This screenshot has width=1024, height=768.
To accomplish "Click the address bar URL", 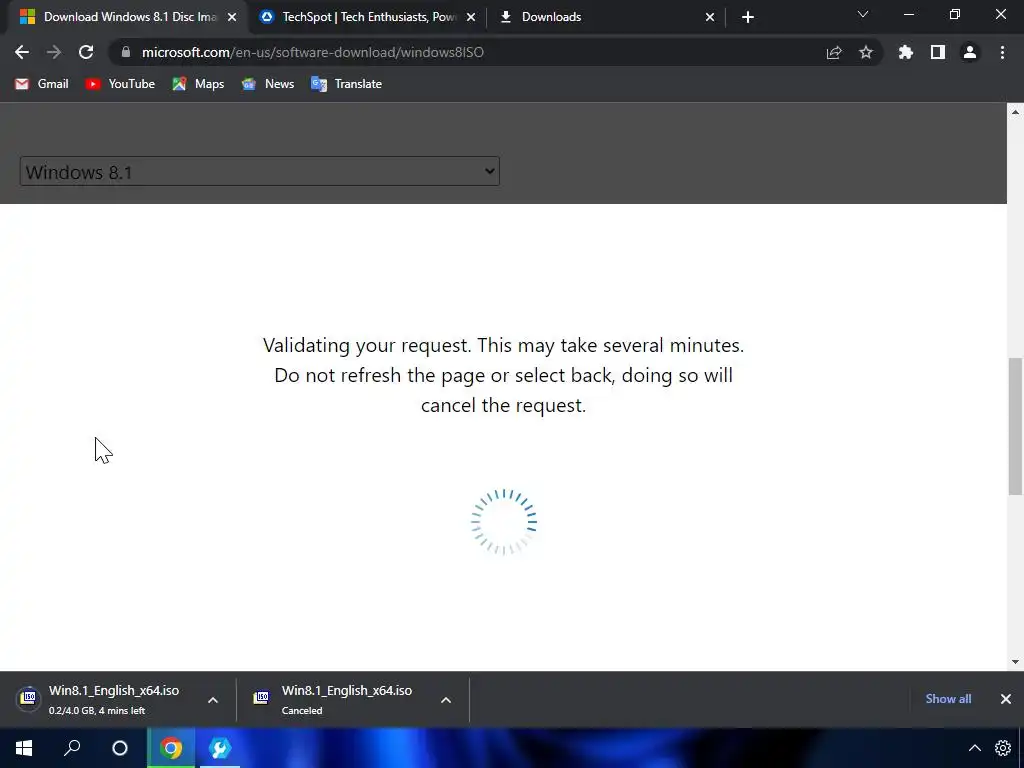I will click(x=312, y=52).
